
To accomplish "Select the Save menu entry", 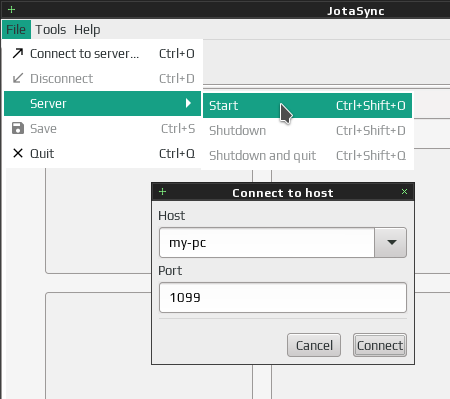I will [103, 129].
